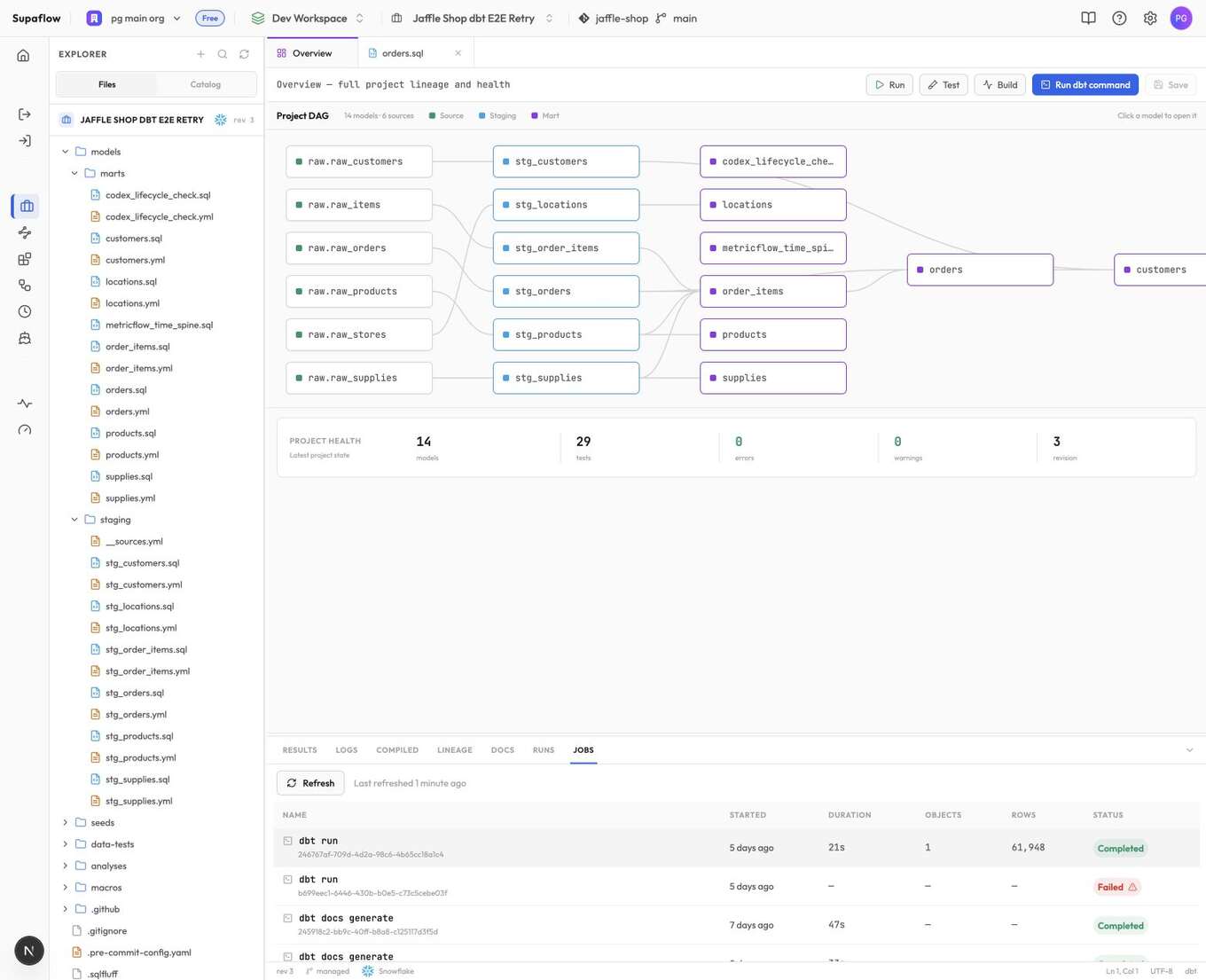Click the import arrow icon in sidebar
This screenshot has width=1206, height=980.
[25, 141]
